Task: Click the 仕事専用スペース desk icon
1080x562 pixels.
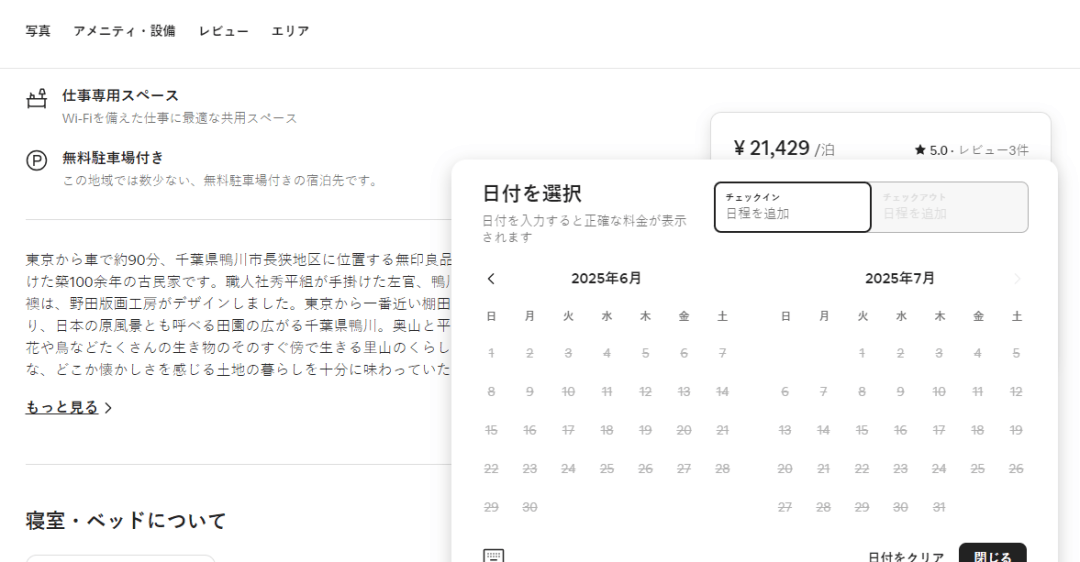Action: click(37, 99)
